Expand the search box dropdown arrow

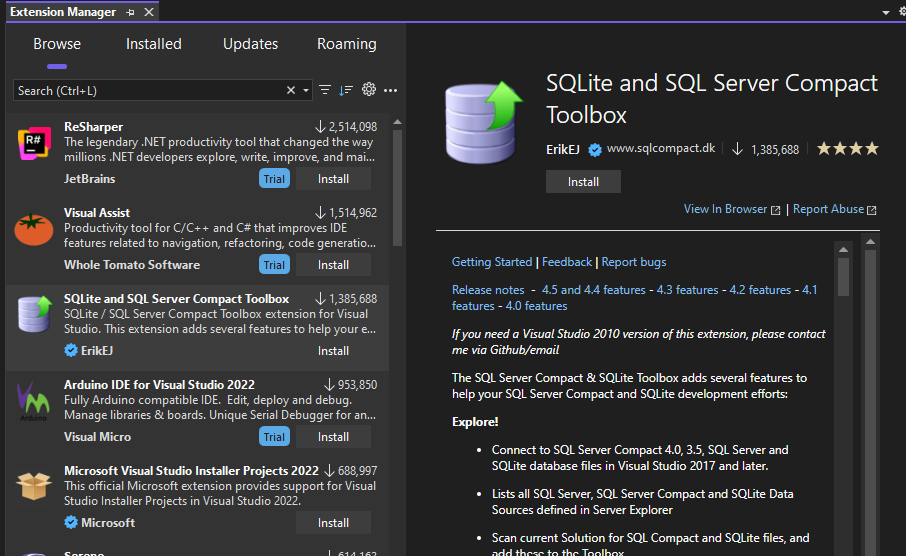coord(306,90)
